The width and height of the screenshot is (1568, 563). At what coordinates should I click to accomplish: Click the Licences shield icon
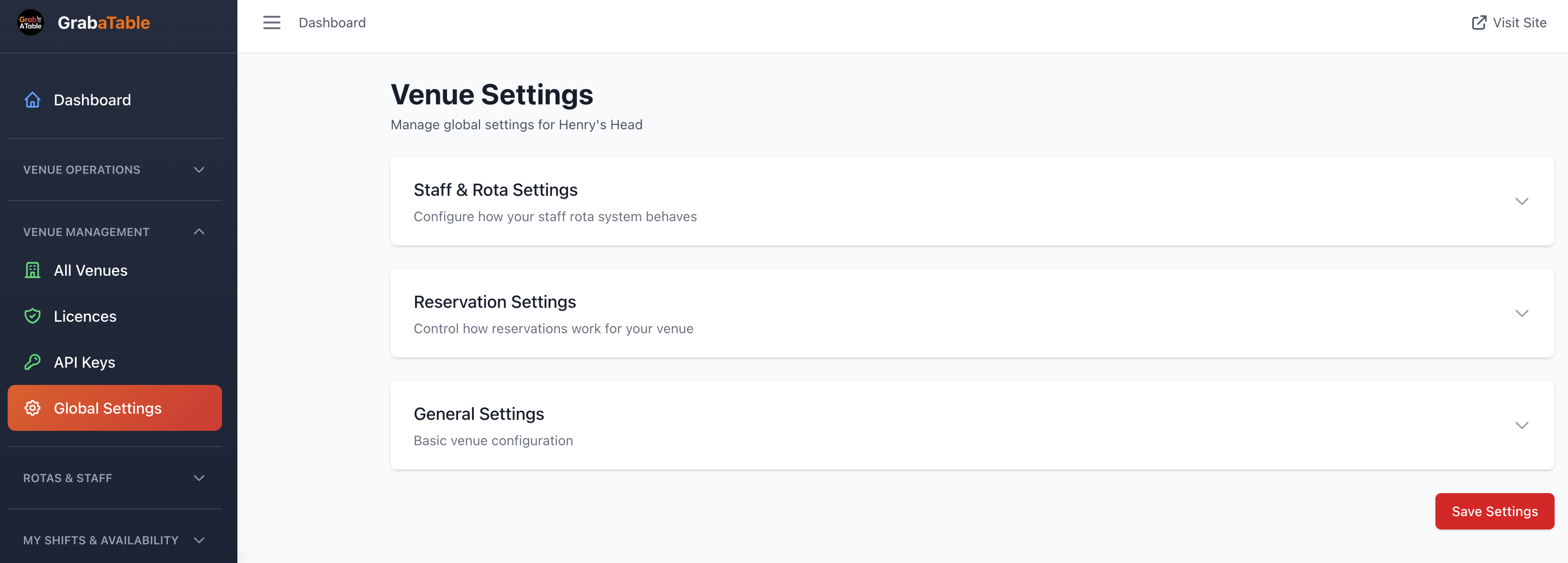[32, 316]
